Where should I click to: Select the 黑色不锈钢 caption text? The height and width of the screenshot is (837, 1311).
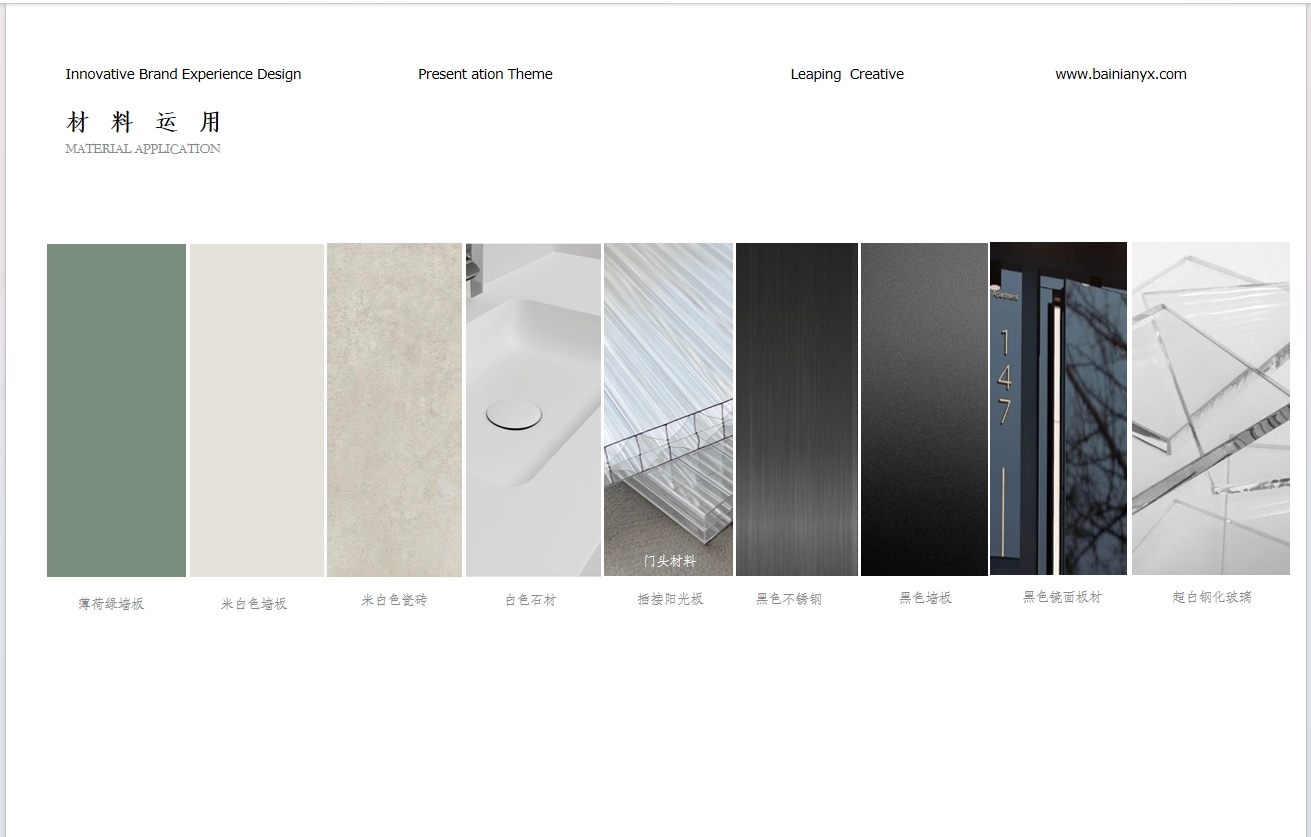pyautogui.click(x=788, y=599)
